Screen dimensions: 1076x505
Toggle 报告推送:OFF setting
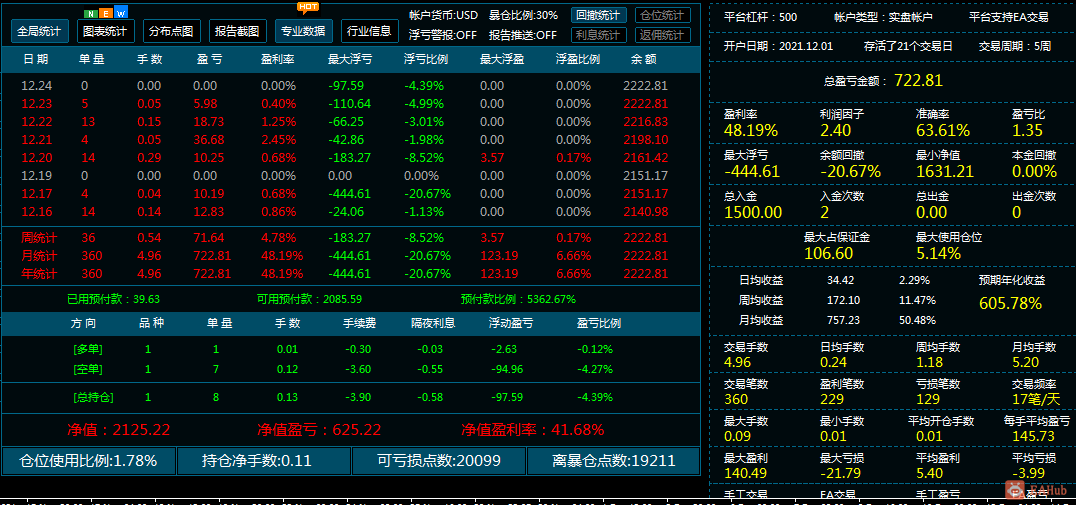(x=523, y=35)
